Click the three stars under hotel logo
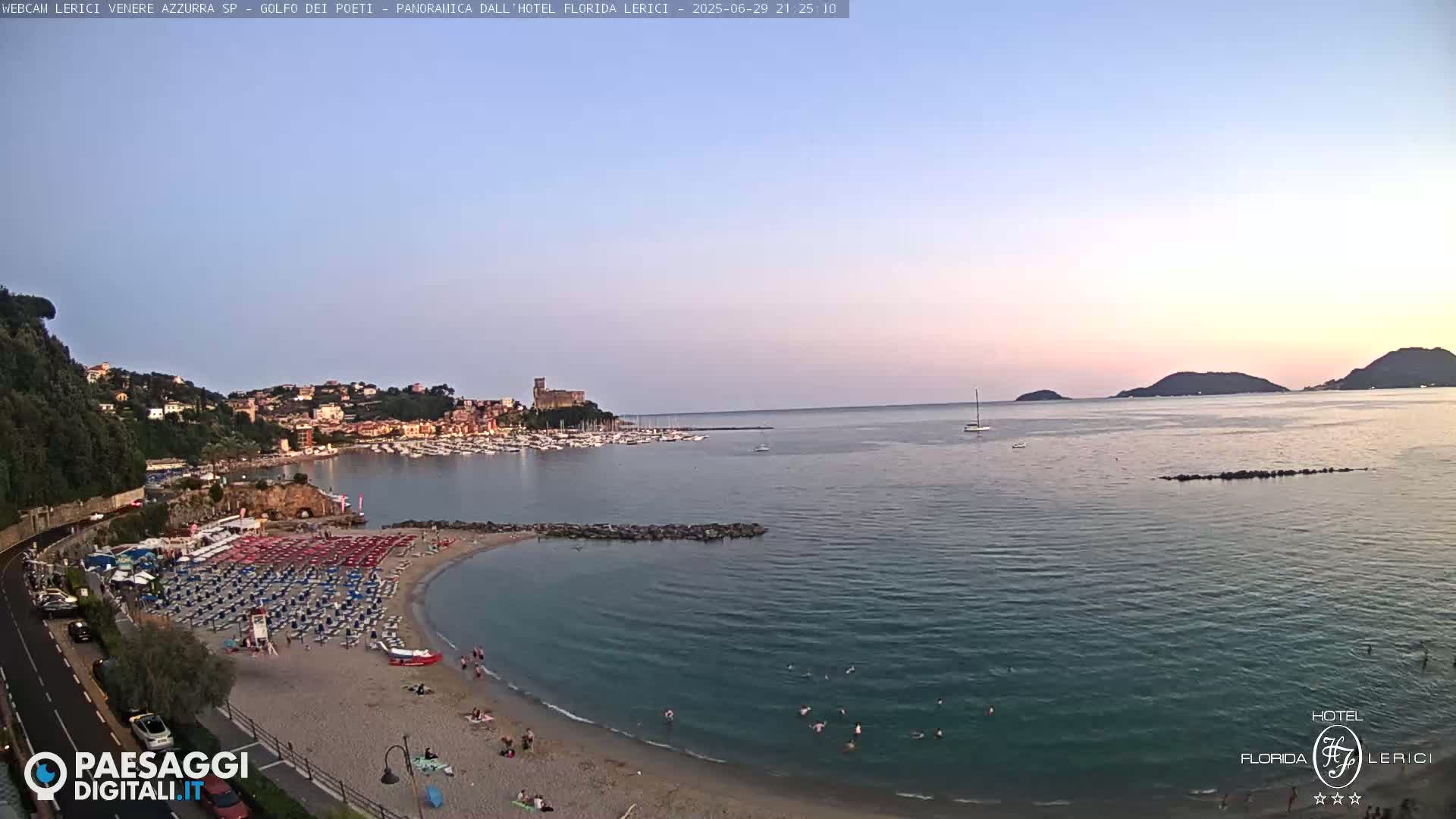The height and width of the screenshot is (819, 1456). pyautogui.click(x=1337, y=799)
